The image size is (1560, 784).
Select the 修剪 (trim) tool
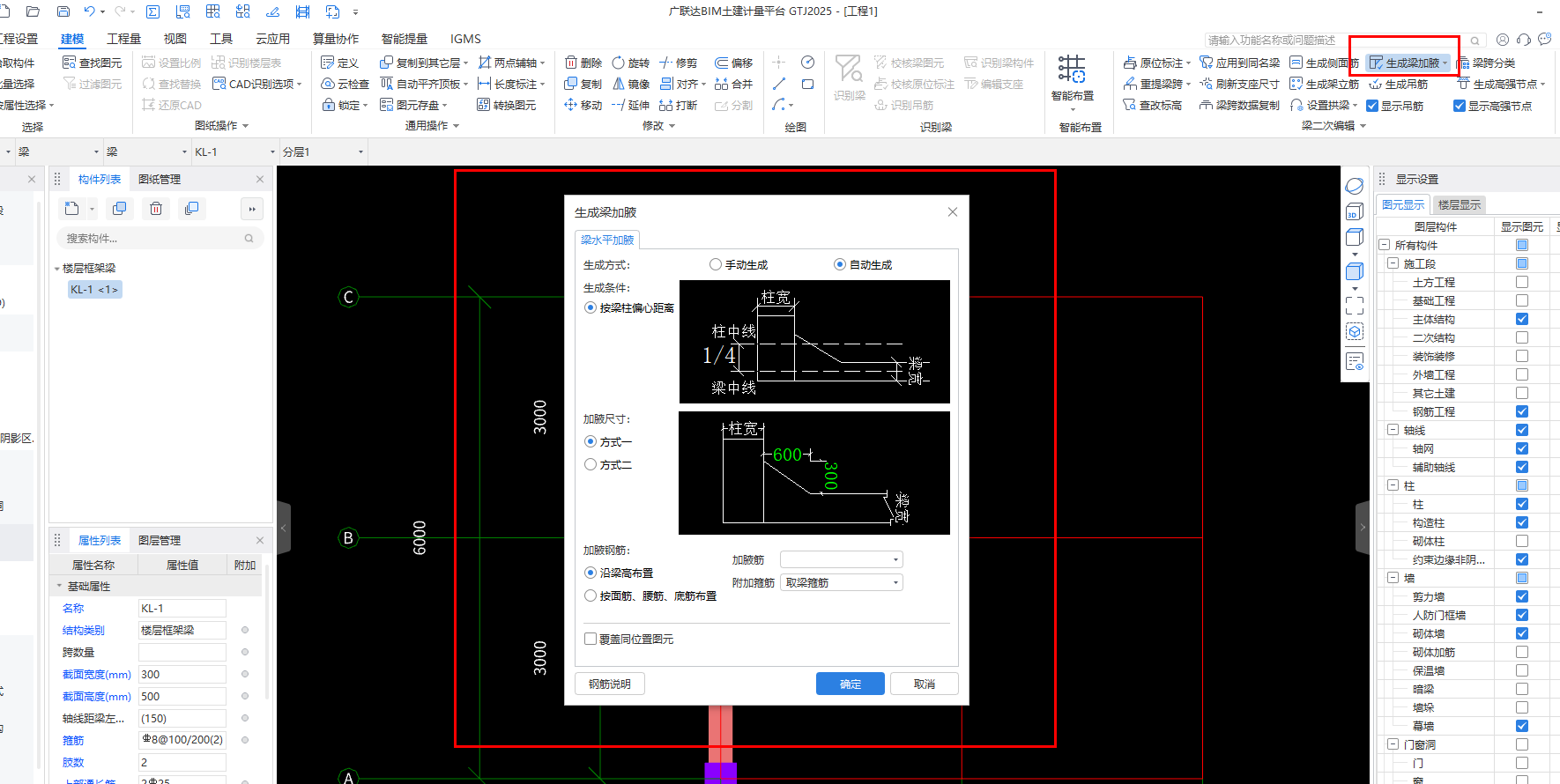tap(678, 63)
